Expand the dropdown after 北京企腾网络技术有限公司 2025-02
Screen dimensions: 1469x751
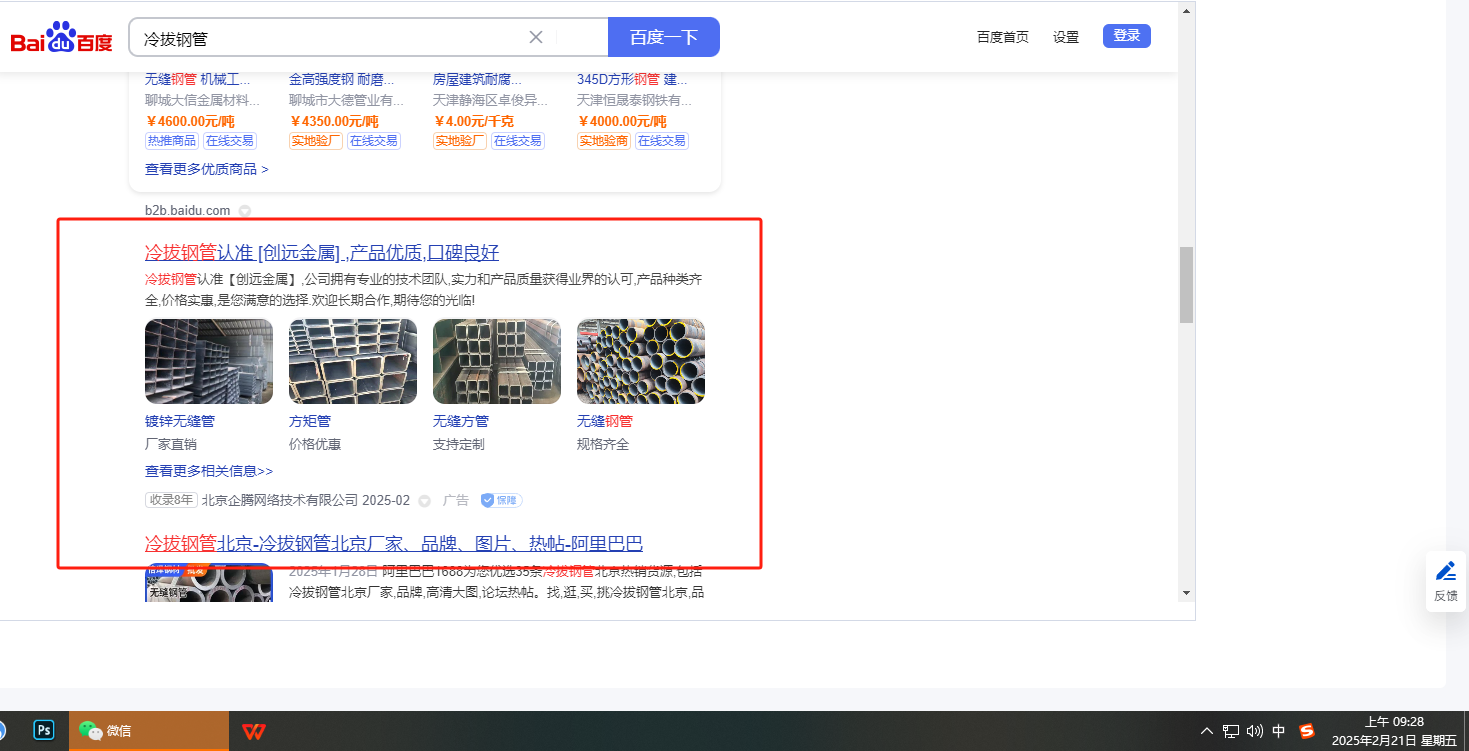(424, 500)
